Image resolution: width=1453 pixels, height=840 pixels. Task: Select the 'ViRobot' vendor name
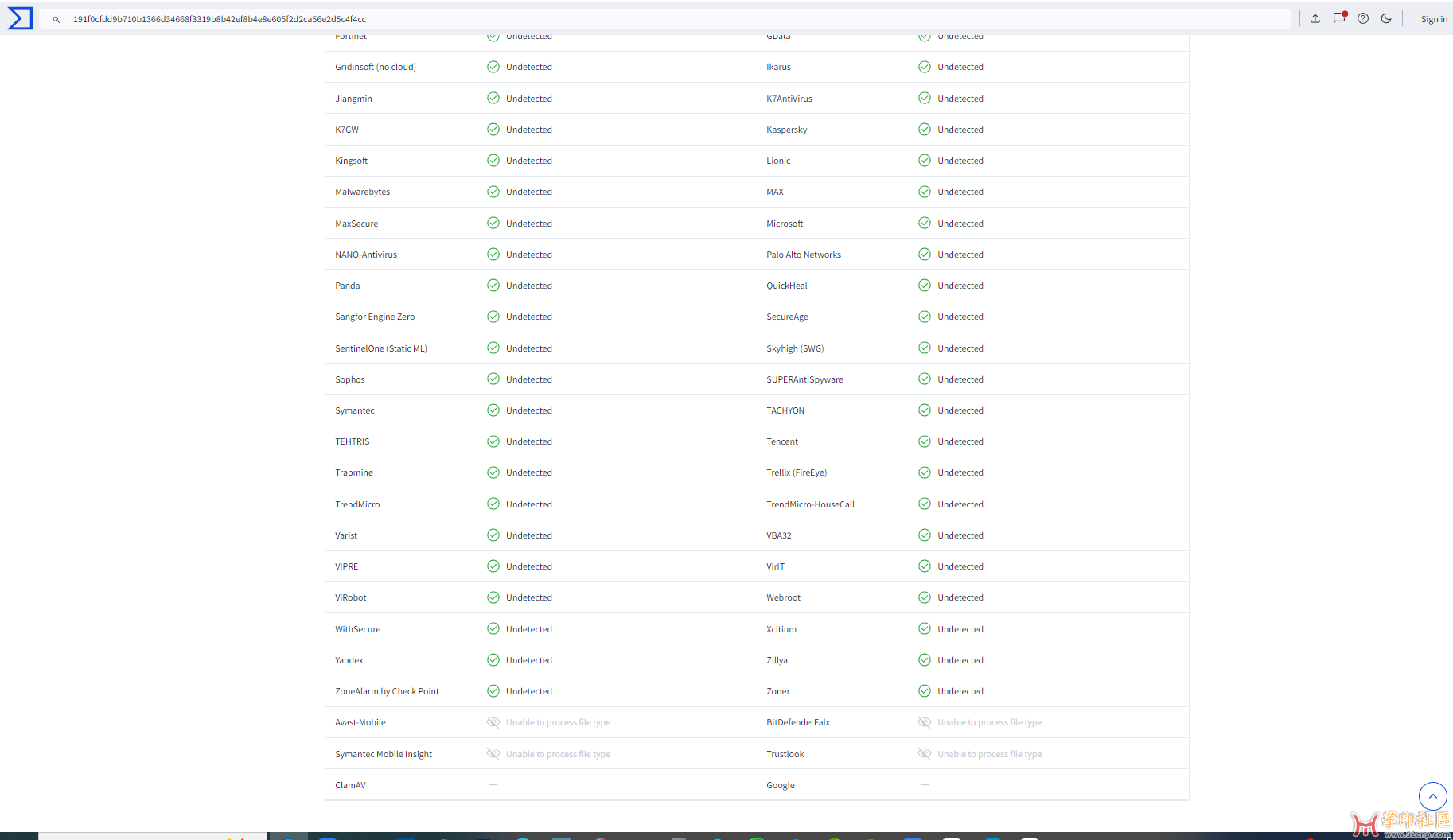click(x=351, y=597)
